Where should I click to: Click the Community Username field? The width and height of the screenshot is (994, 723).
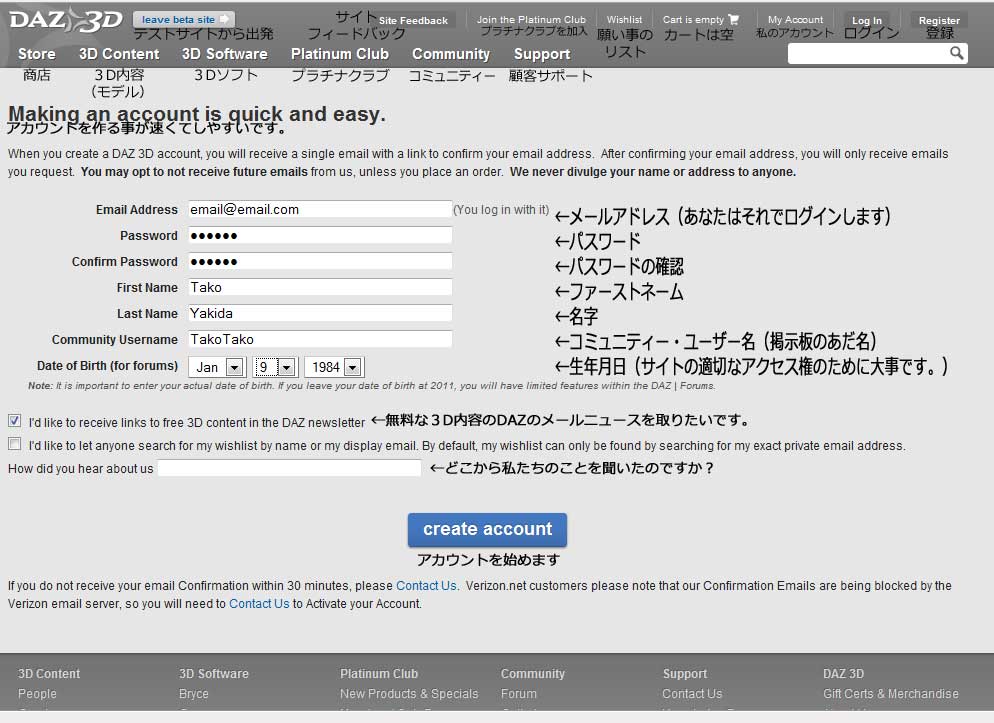(x=320, y=339)
